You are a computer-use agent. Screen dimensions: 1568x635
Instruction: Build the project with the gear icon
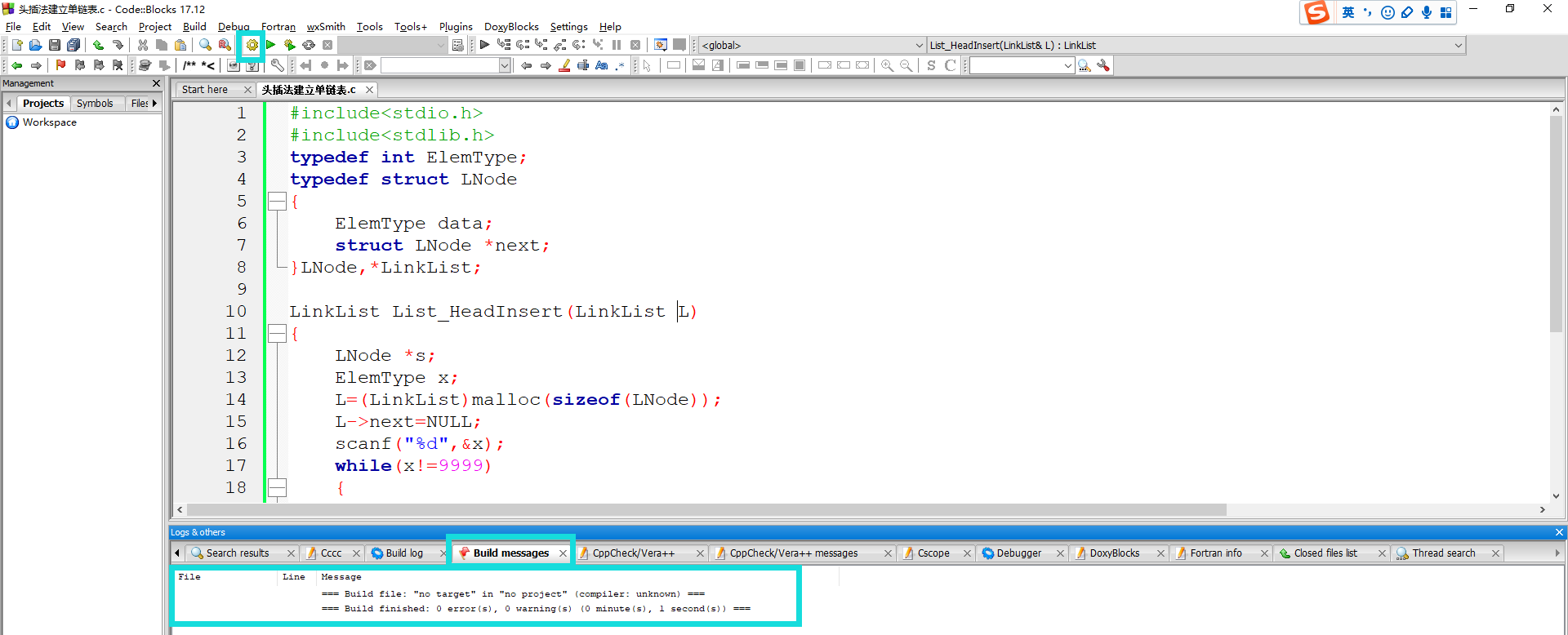(252, 45)
